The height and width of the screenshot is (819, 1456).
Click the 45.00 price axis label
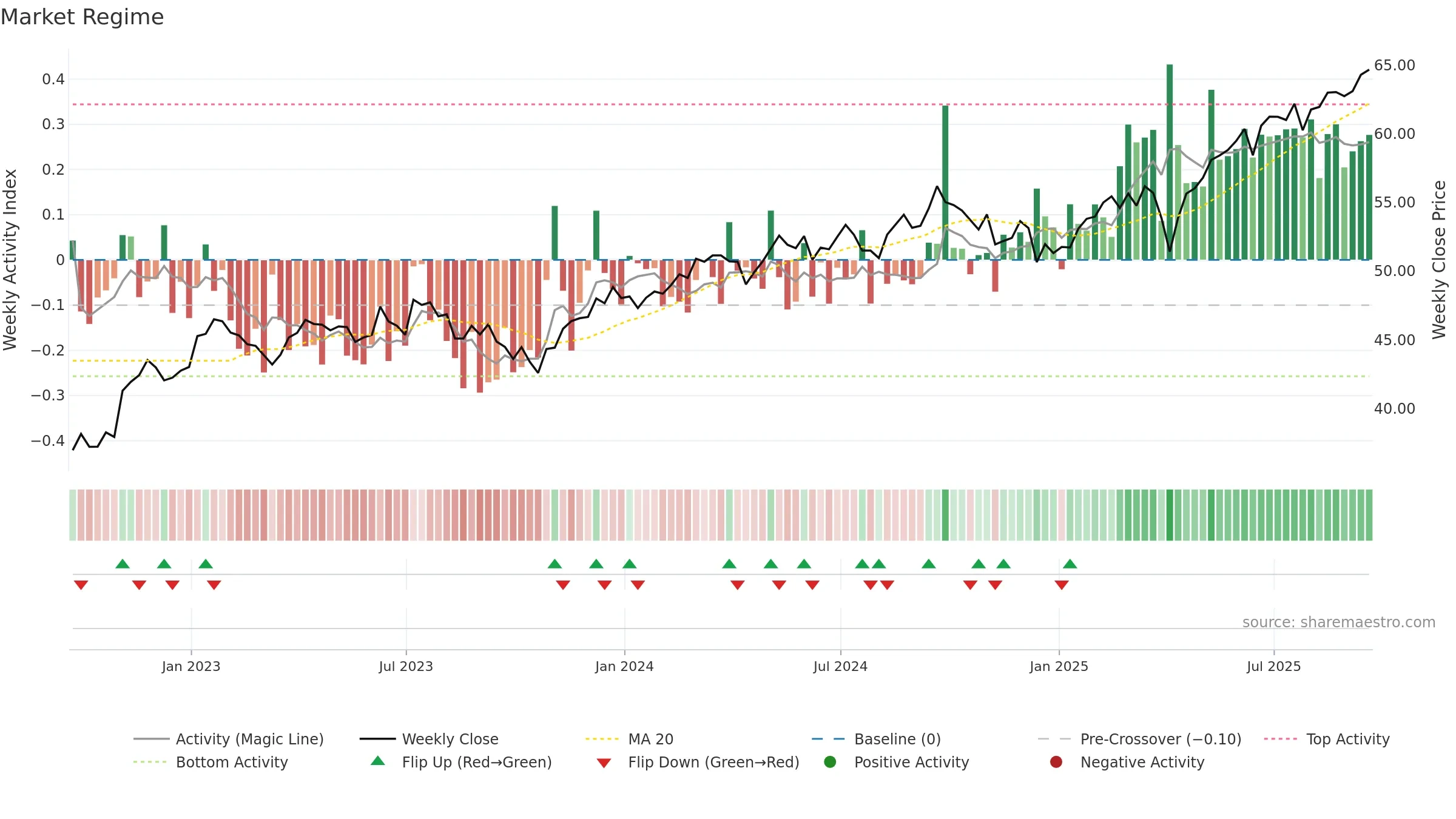click(1395, 340)
